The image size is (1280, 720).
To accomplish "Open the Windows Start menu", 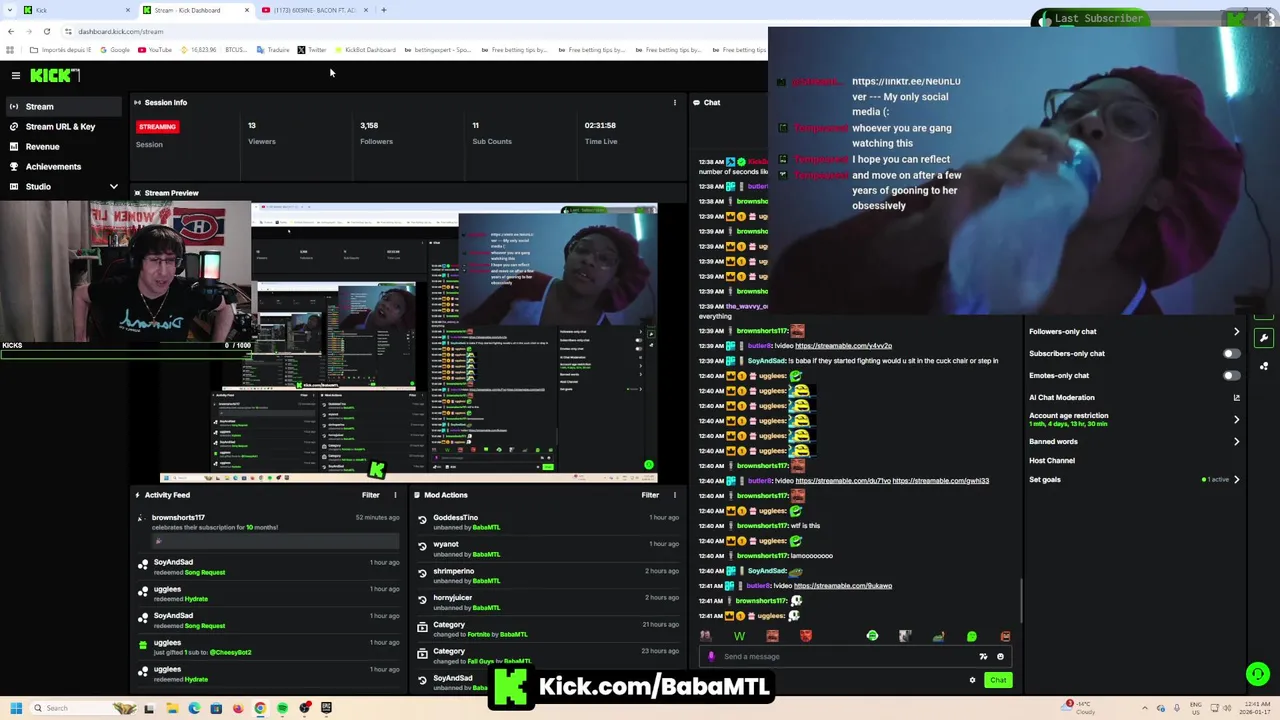I will (x=16, y=708).
